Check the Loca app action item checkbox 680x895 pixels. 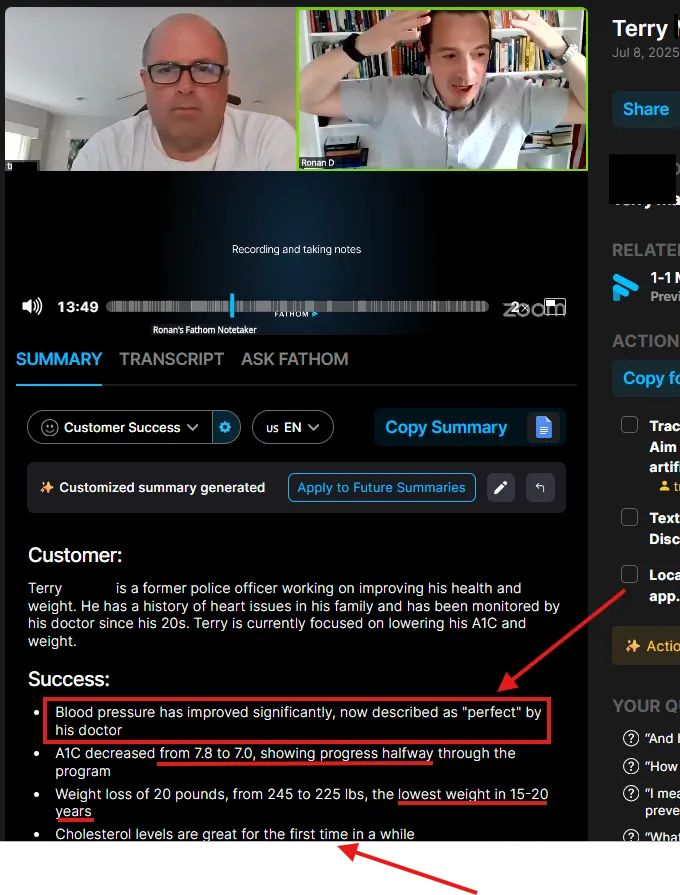click(x=629, y=574)
